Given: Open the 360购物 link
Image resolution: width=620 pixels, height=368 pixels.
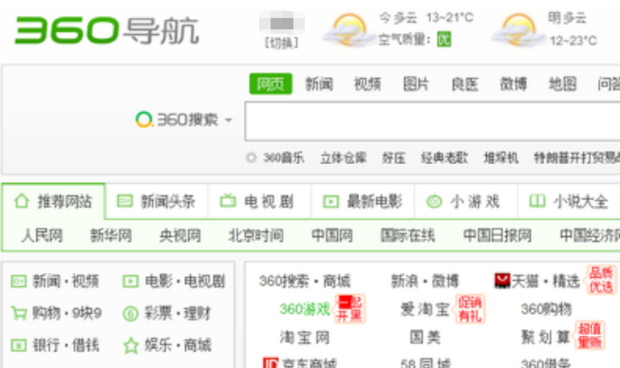Looking at the screenshot, I should click(x=546, y=309).
